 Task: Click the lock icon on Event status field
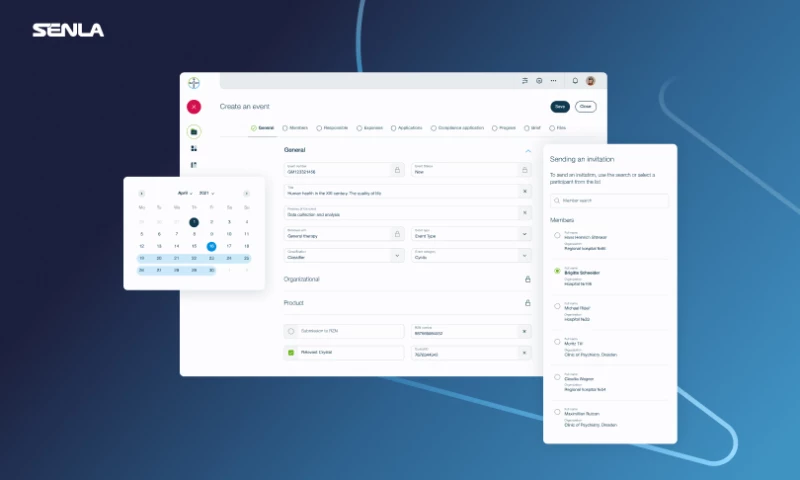[x=524, y=170]
